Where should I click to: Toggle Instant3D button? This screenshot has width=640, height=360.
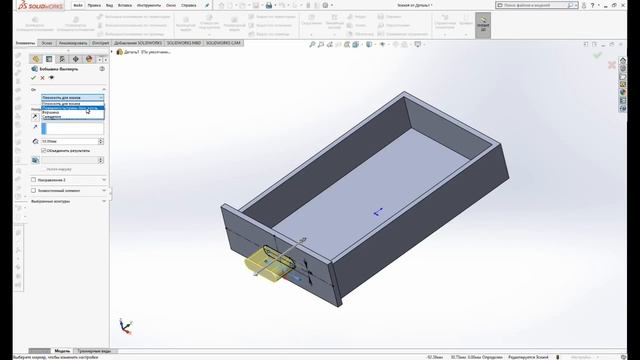pos(483,25)
